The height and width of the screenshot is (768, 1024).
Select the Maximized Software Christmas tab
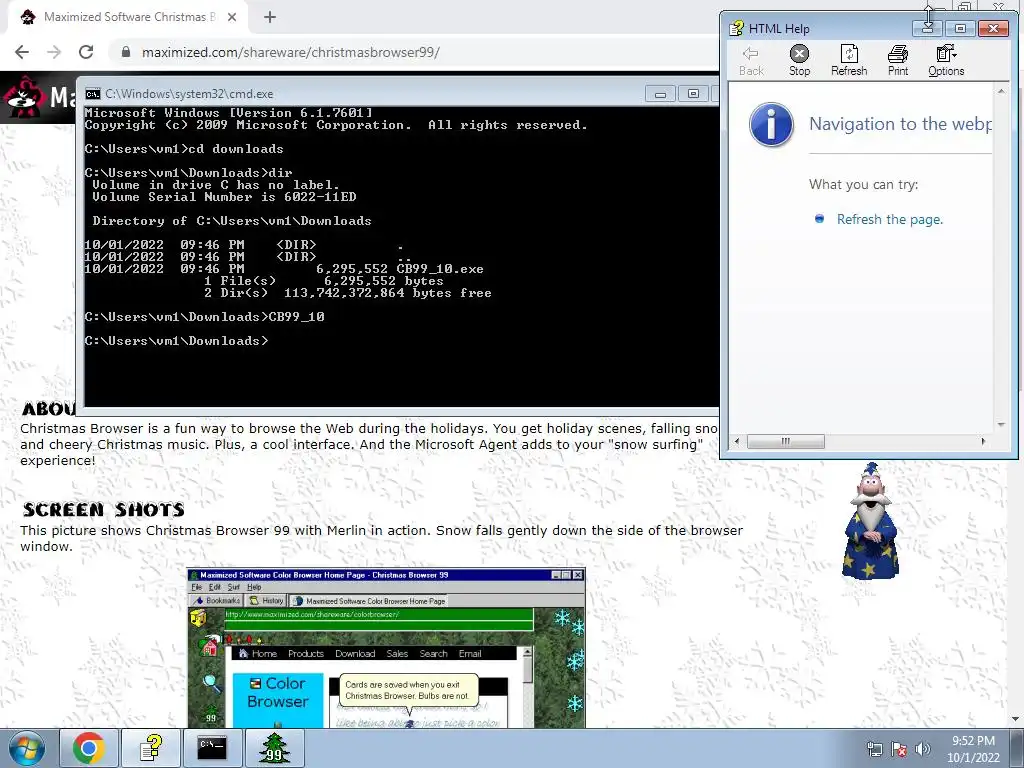[127, 17]
